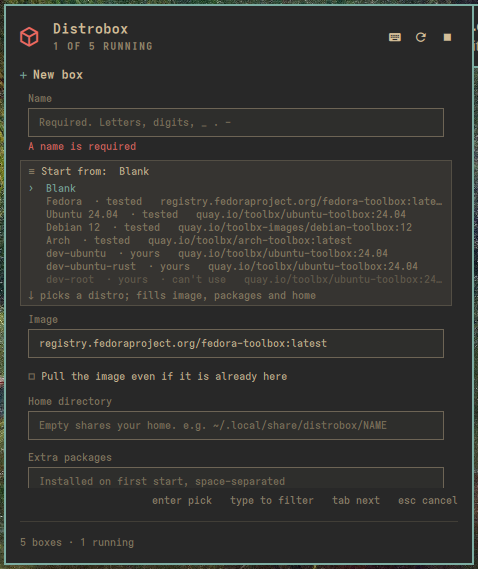Image resolution: width=478 pixels, height=569 pixels.
Task: Pick the Ubuntu 24.04 tested template
Action: 236,214
